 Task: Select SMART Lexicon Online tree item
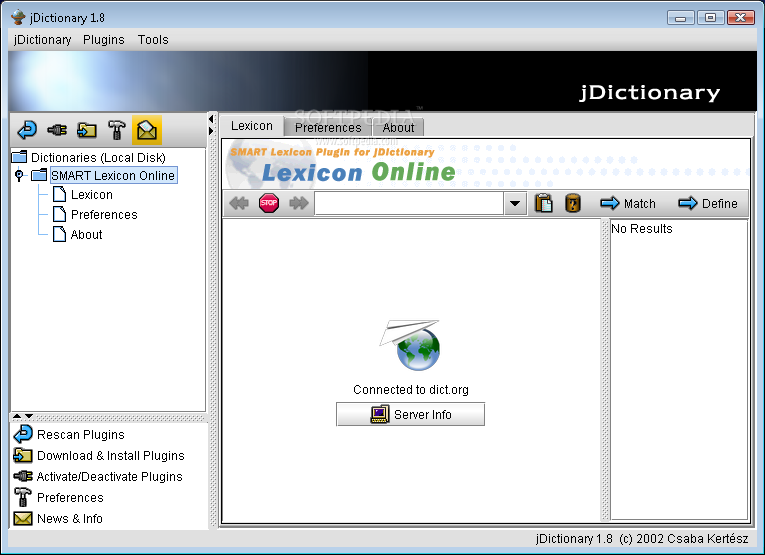click(x=113, y=175)
